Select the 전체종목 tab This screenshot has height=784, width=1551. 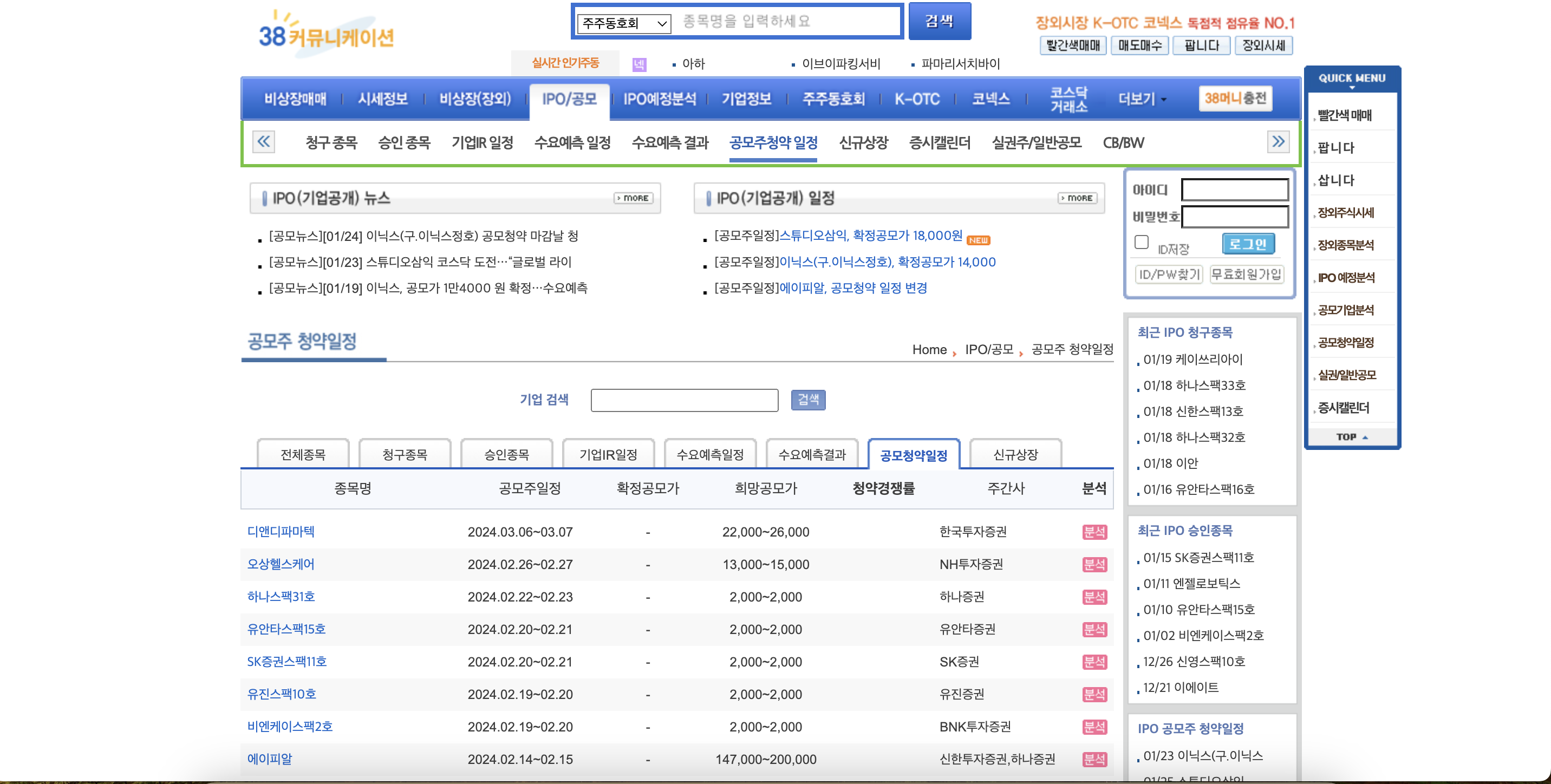click(x=303, y=455)
